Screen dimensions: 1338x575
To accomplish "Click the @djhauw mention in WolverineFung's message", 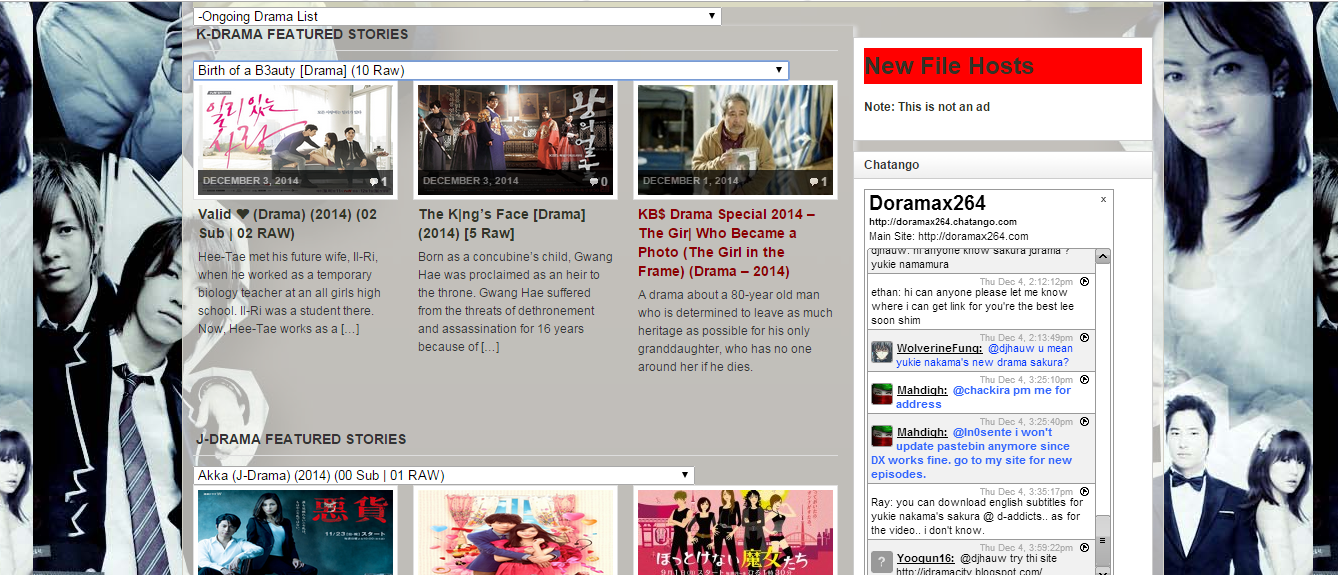I will coord(1010,348).
